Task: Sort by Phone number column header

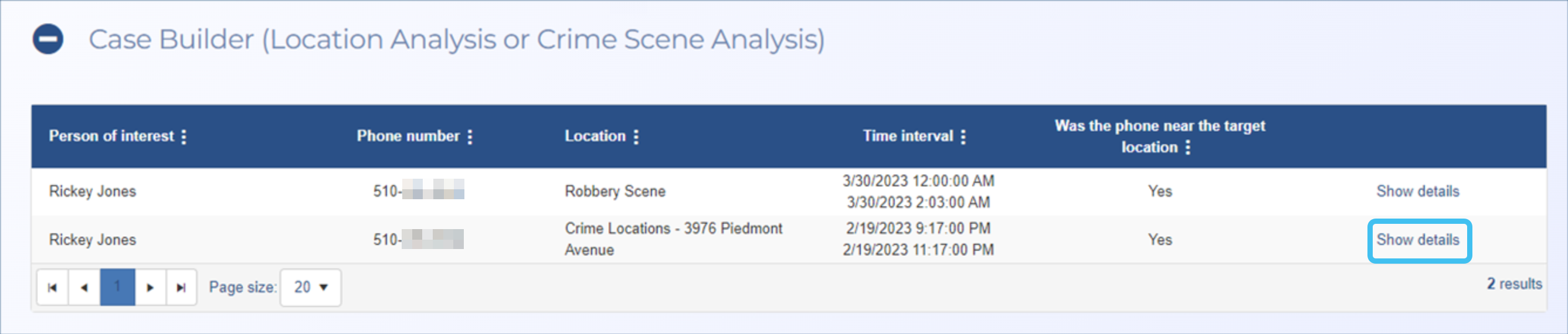Action: click(x=408, y=137)
